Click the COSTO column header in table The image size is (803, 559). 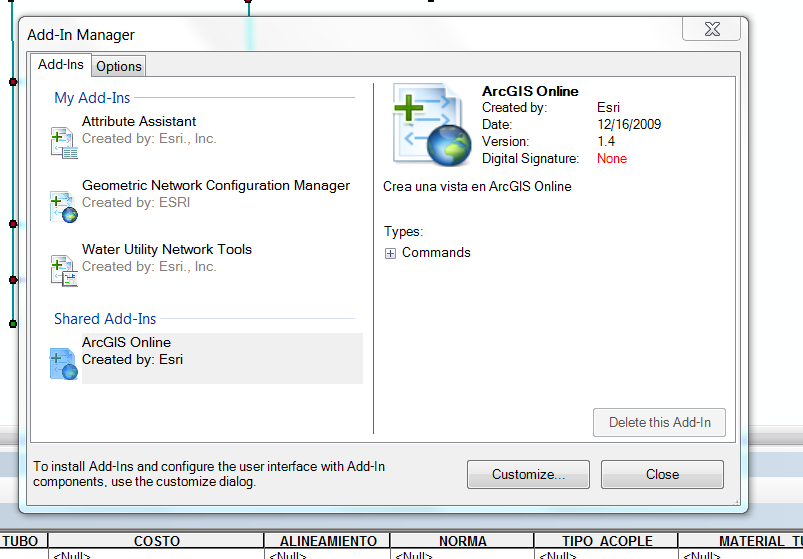(x=156, y=541)
